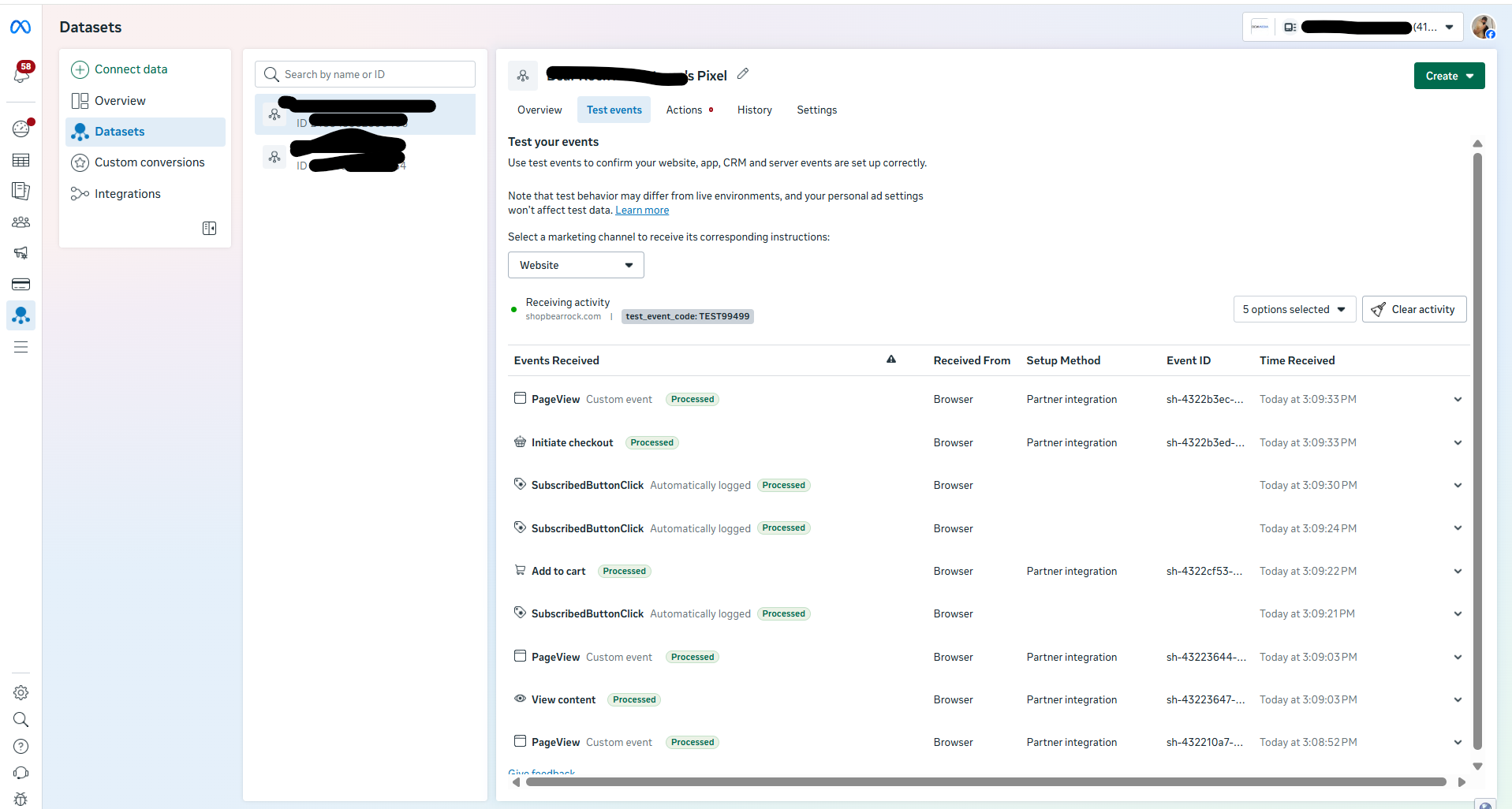This screenshot has height=809, width=1512.
Task: Open Overview in the Datasets sidebar
Action: (146, 101)
